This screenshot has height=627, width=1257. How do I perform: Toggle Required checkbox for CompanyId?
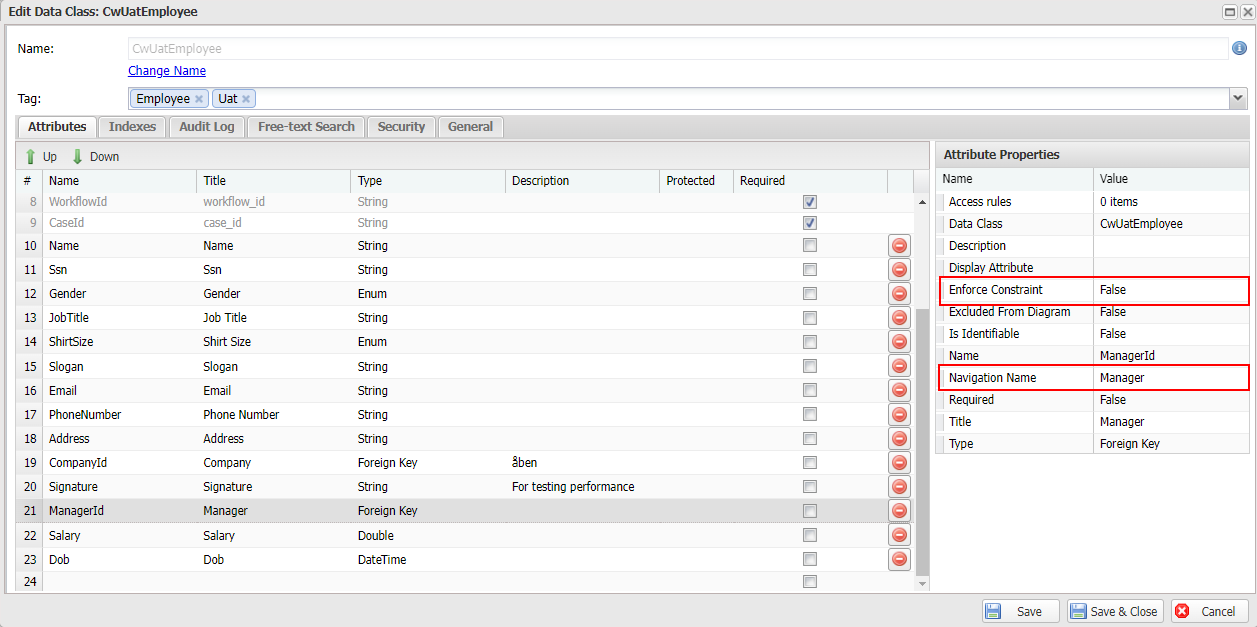810,463
